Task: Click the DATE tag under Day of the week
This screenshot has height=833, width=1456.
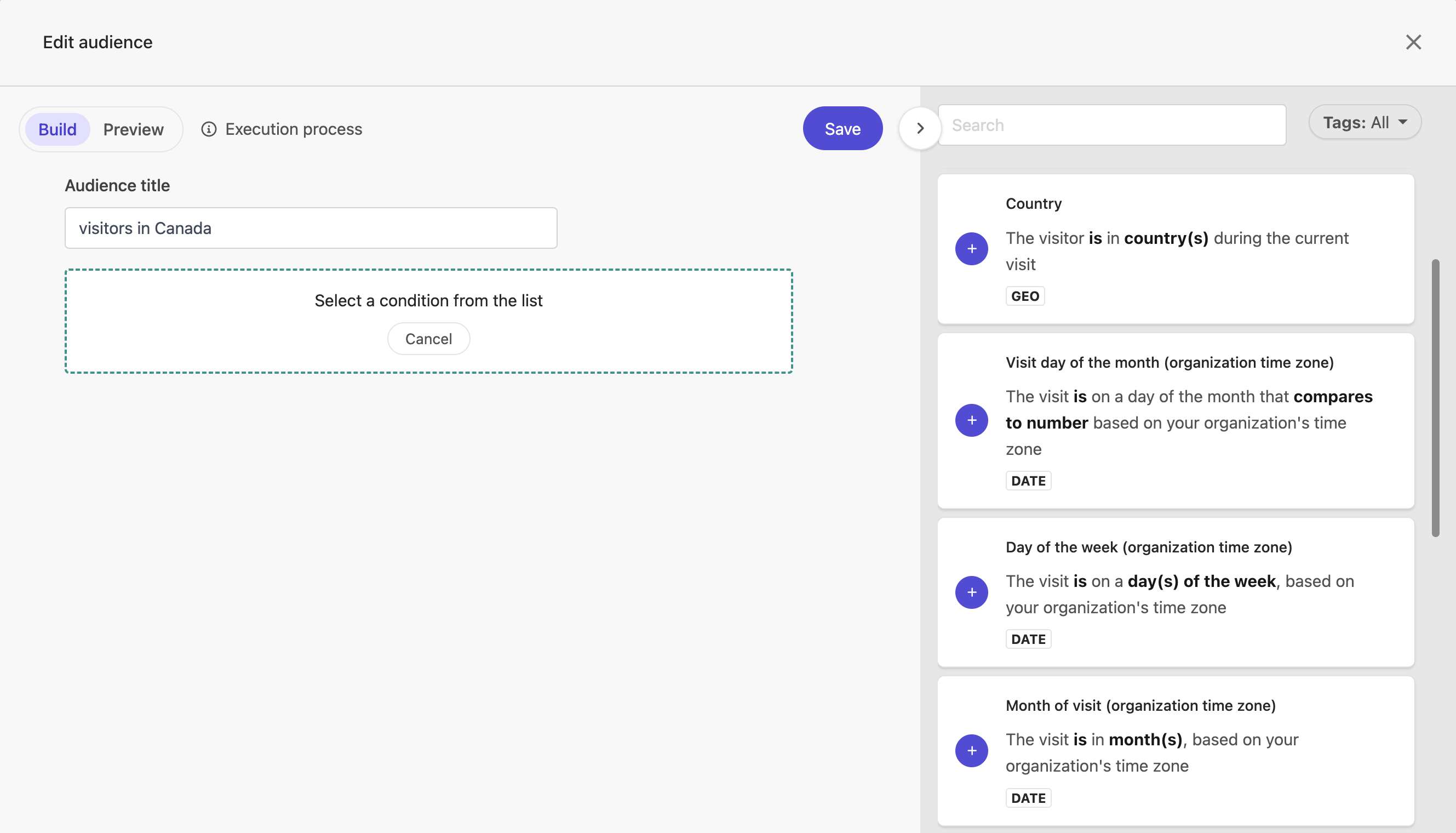Action: pos(1028,638)
